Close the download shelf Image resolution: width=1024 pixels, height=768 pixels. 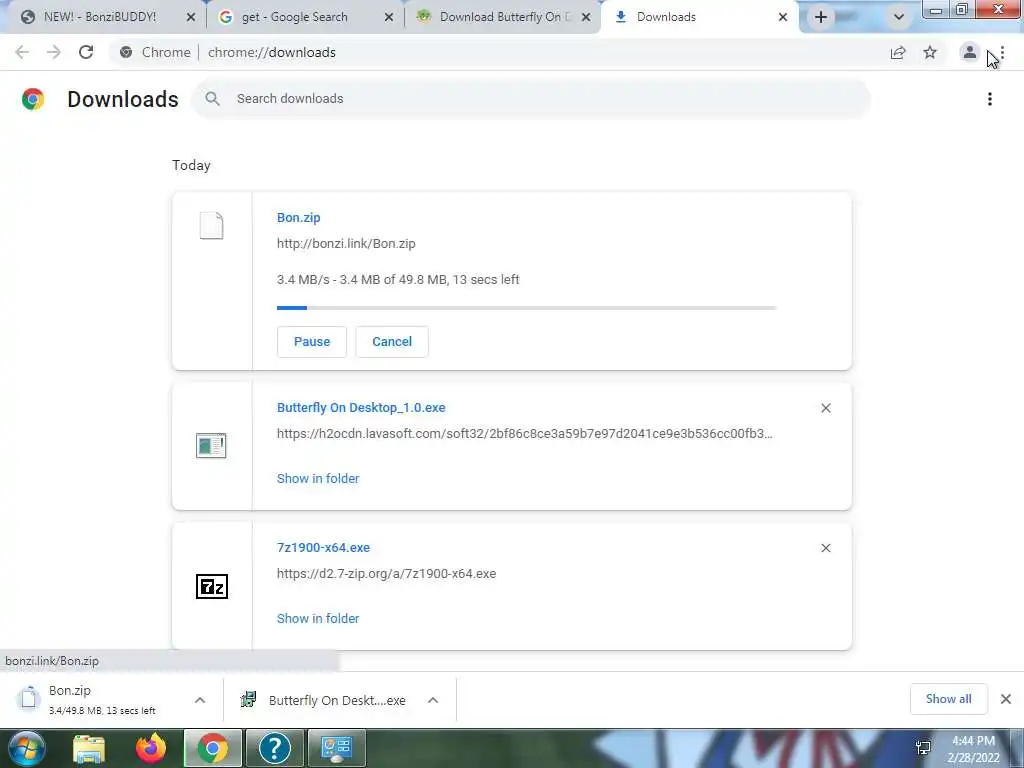[1006, 699]
